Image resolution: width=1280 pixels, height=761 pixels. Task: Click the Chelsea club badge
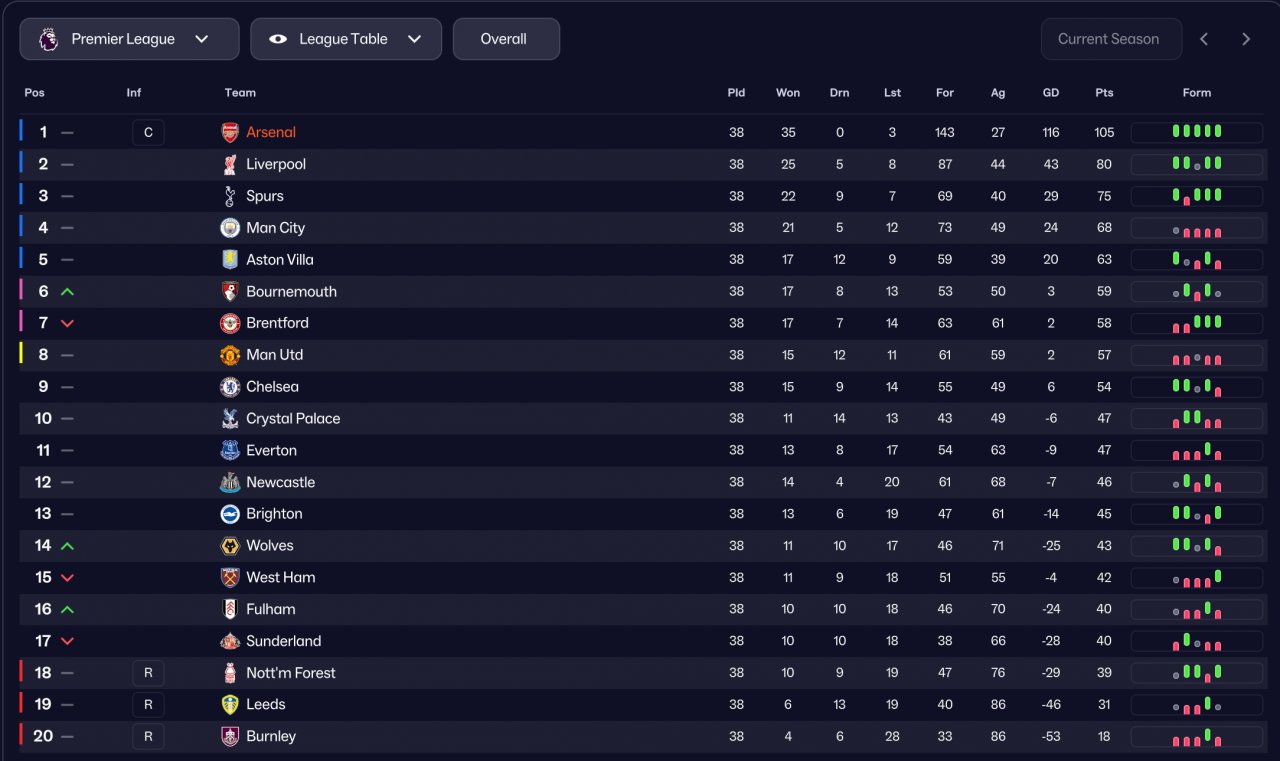click(230, 387)
